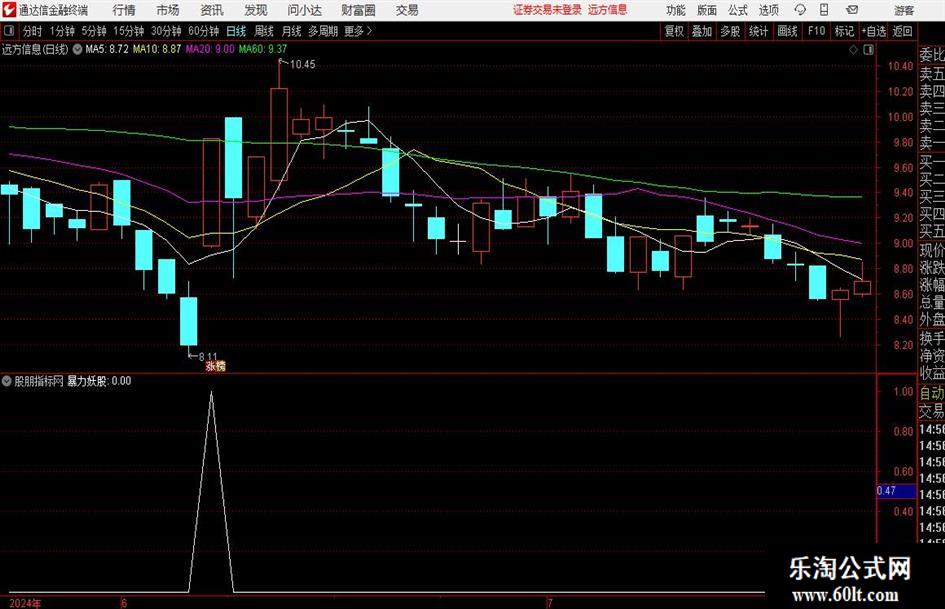
Task: Expand the dropdown beside 股朋指标网 indicator
Action: click(7, 381)
